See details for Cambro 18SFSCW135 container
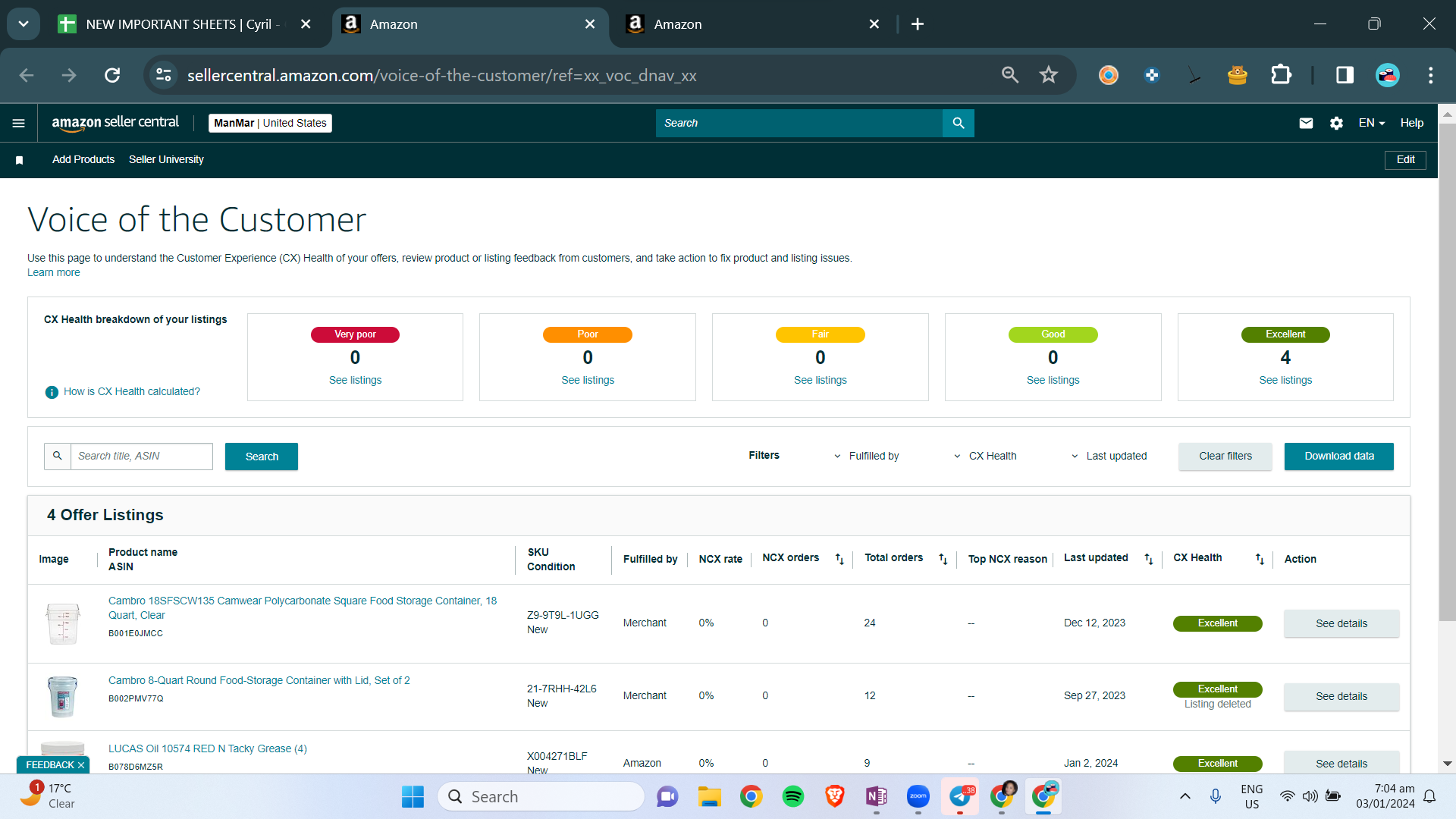The image size is (1456, 819). click(x=1341, y=623)
